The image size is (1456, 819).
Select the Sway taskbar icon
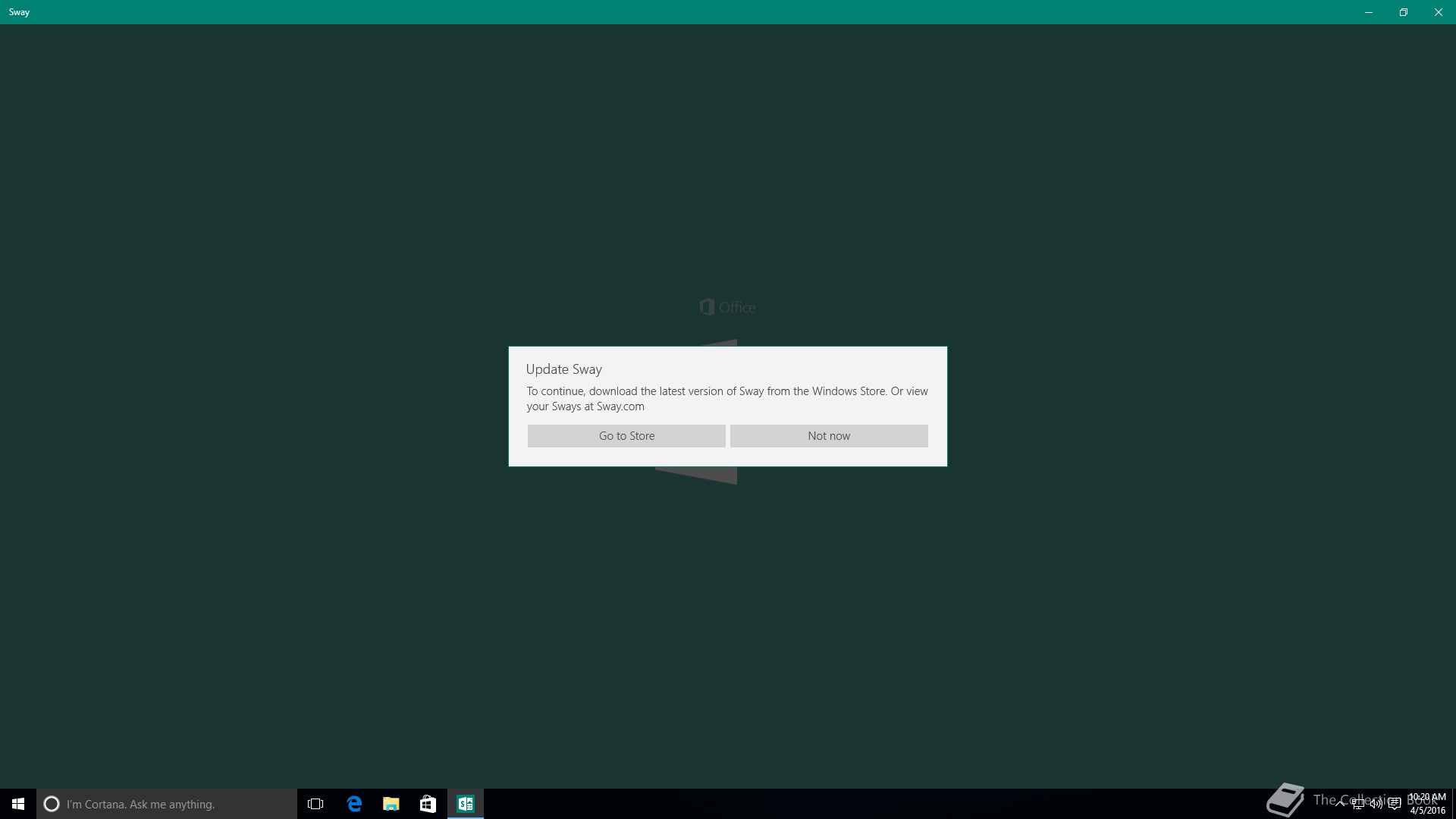coord(466,804)
